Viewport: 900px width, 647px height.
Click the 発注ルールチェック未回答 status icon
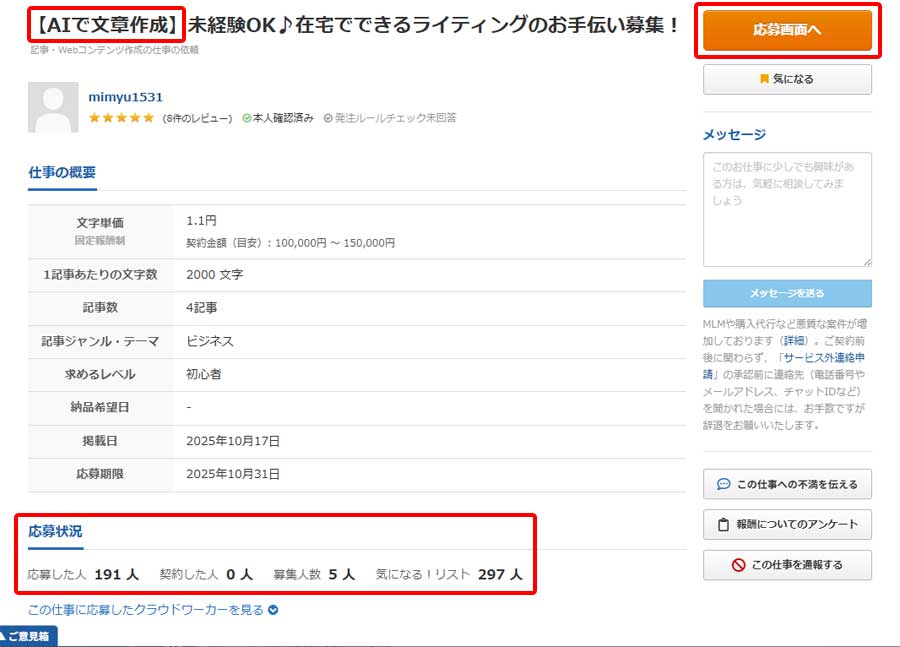328,118
